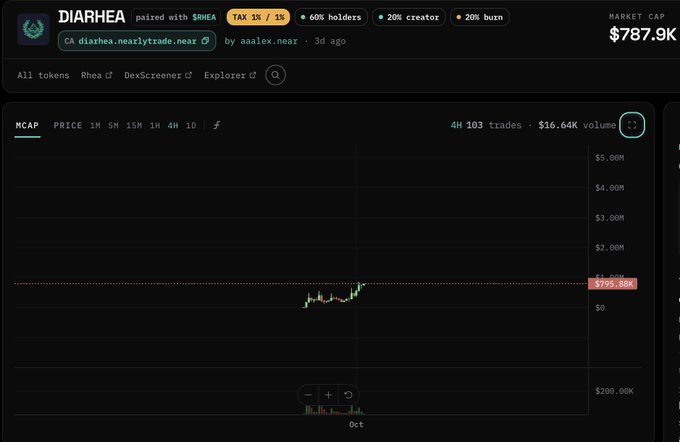Select the 1H timeframe
680x442 pixels.
(x=155, y=125)
